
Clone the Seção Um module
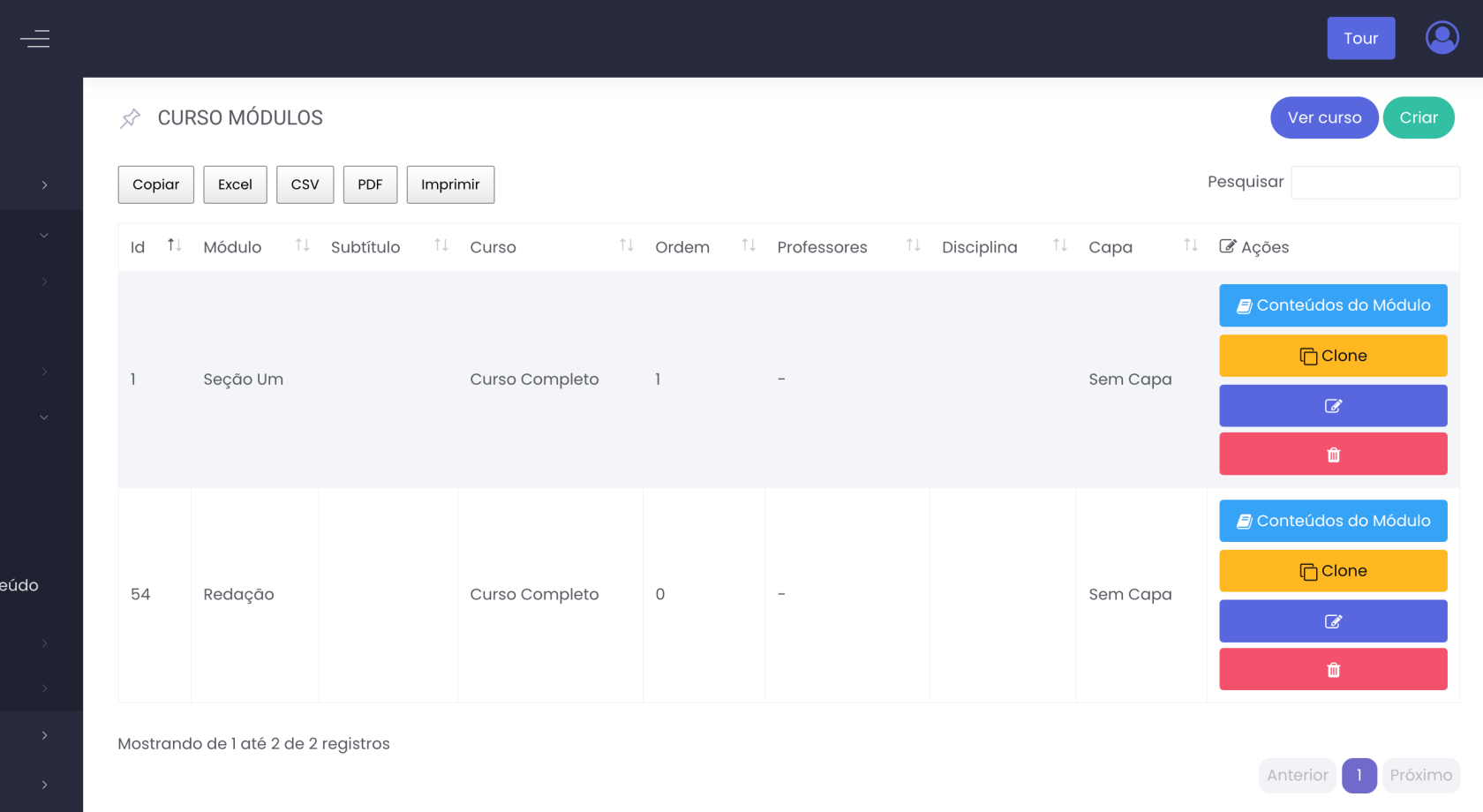[x=1333, y=356]
